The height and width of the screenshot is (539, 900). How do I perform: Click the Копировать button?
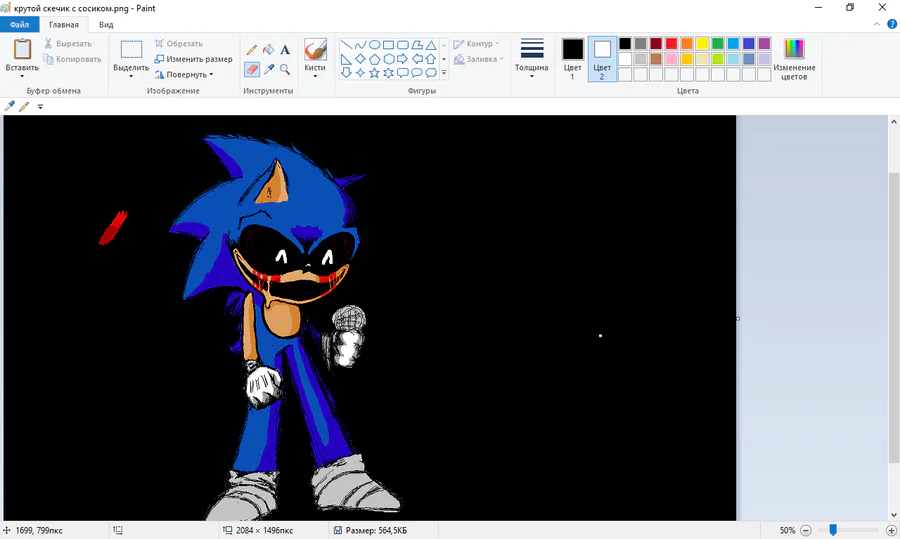pyautogui.click(x=72, y=59)
